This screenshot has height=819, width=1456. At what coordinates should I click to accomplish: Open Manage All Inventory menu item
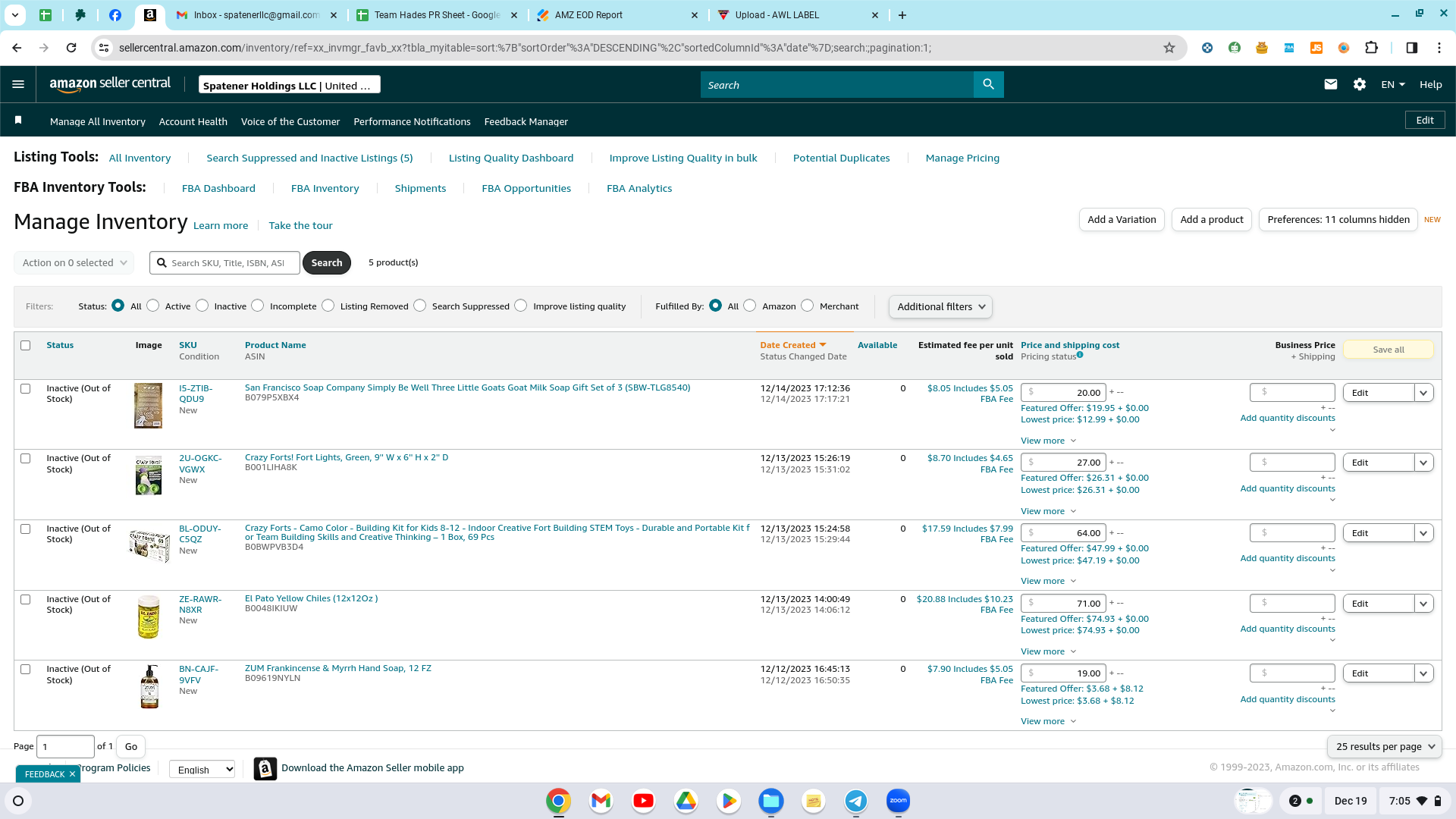click(98, 121)
